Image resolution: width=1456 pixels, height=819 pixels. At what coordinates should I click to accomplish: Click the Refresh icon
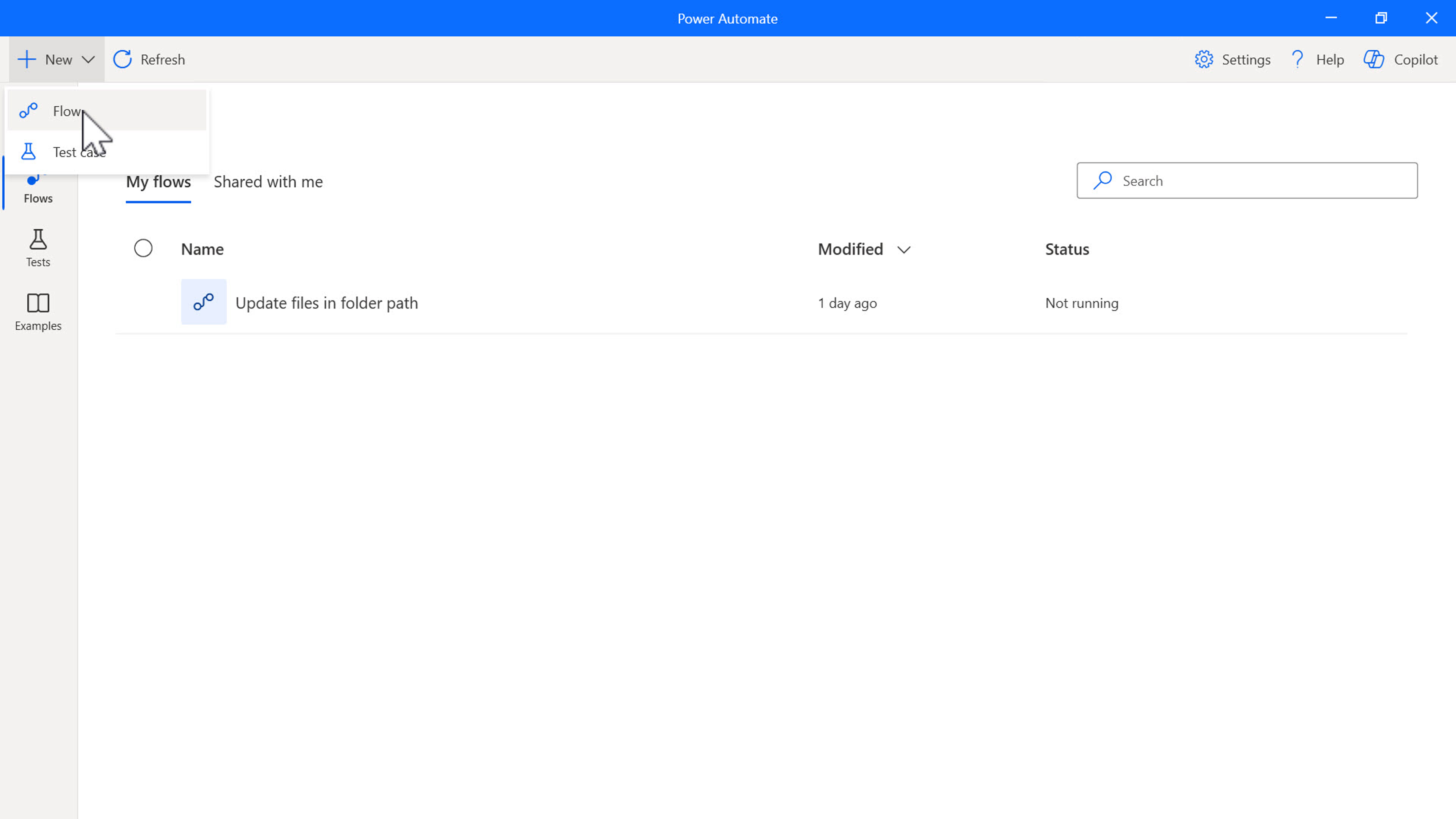pyautogui.click(x=122, y=59)
